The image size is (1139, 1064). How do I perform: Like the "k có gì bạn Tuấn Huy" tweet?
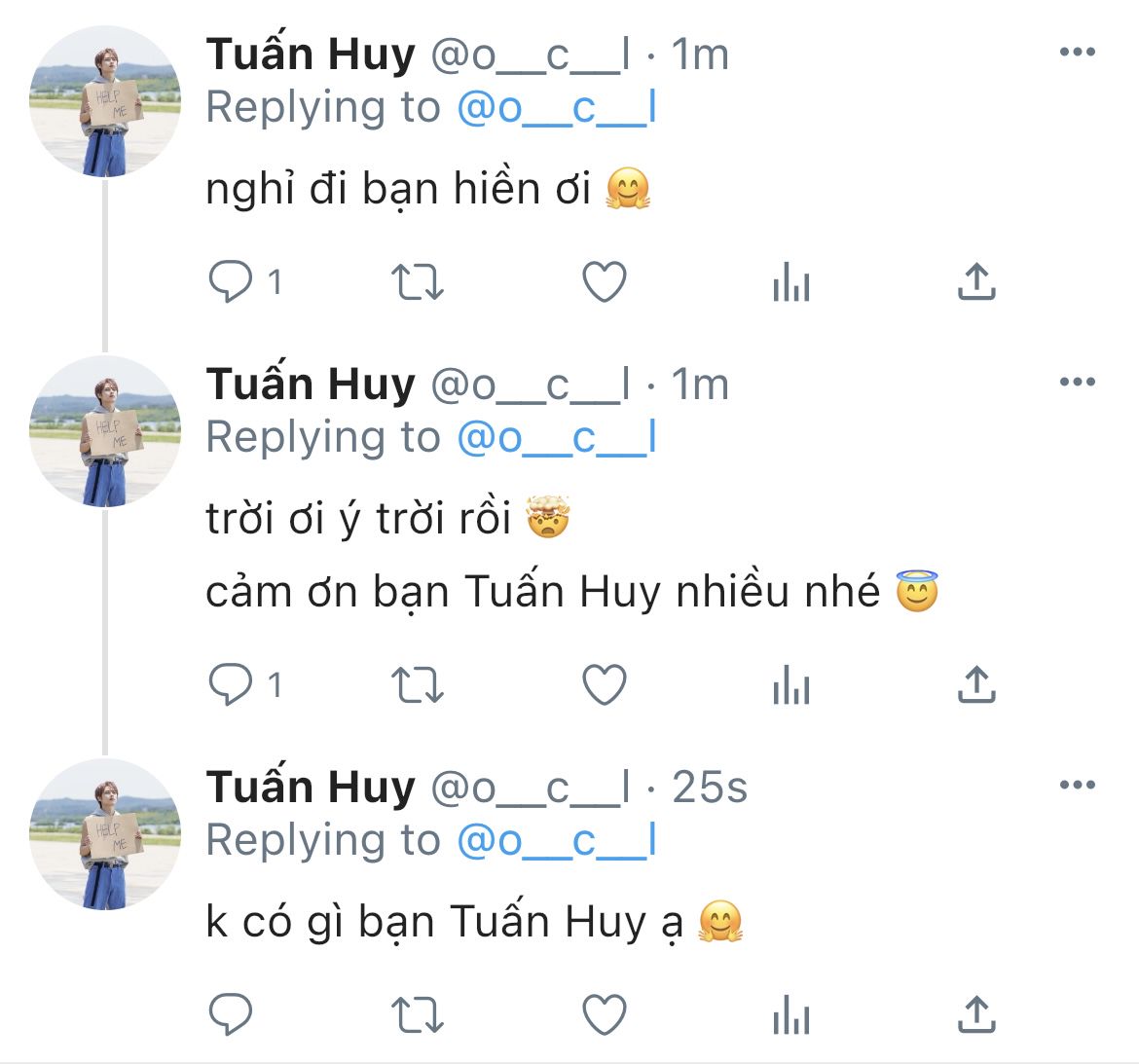tap(604, 1015)
